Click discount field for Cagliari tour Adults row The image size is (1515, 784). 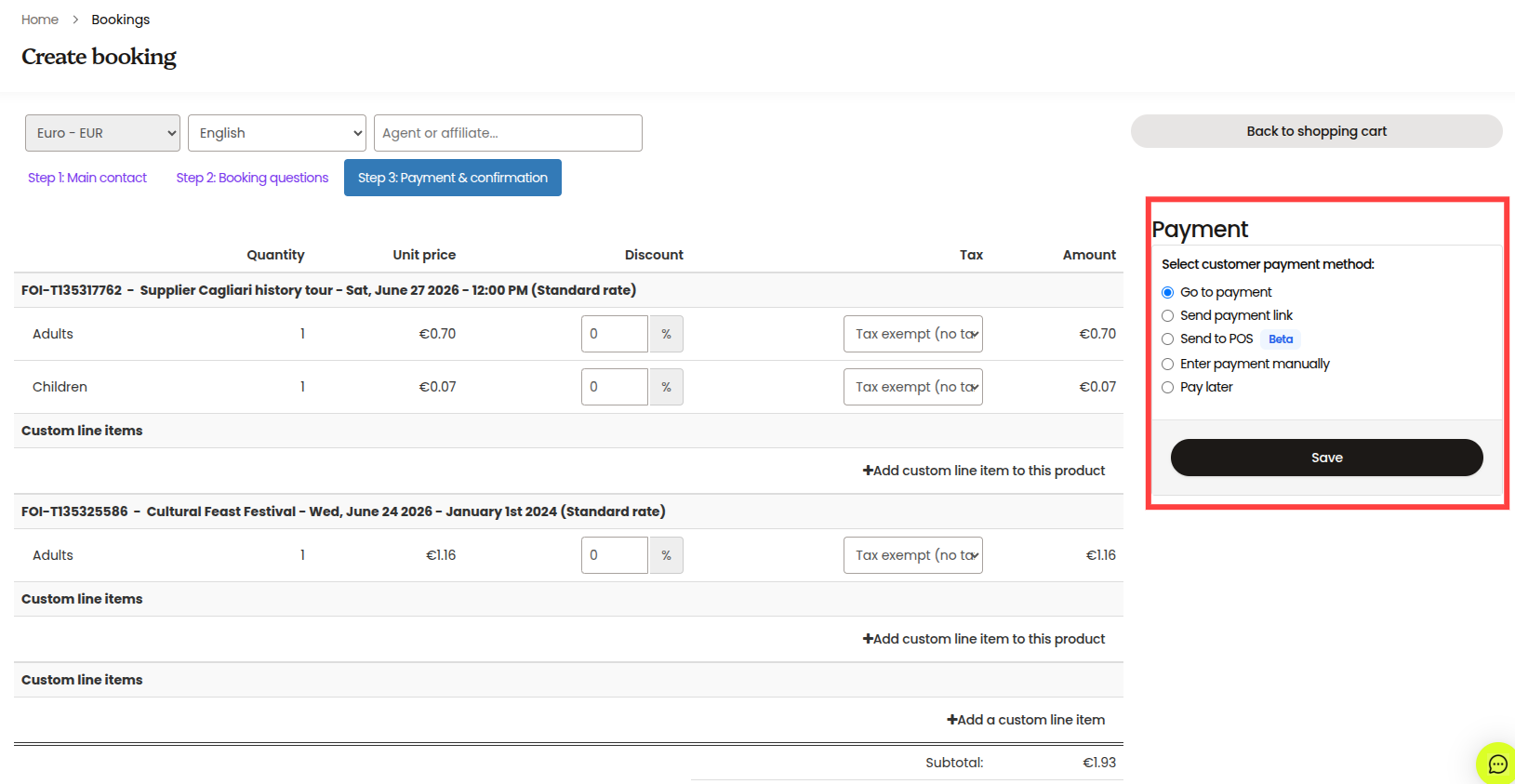pyautogui.click(x=615, y=334)
